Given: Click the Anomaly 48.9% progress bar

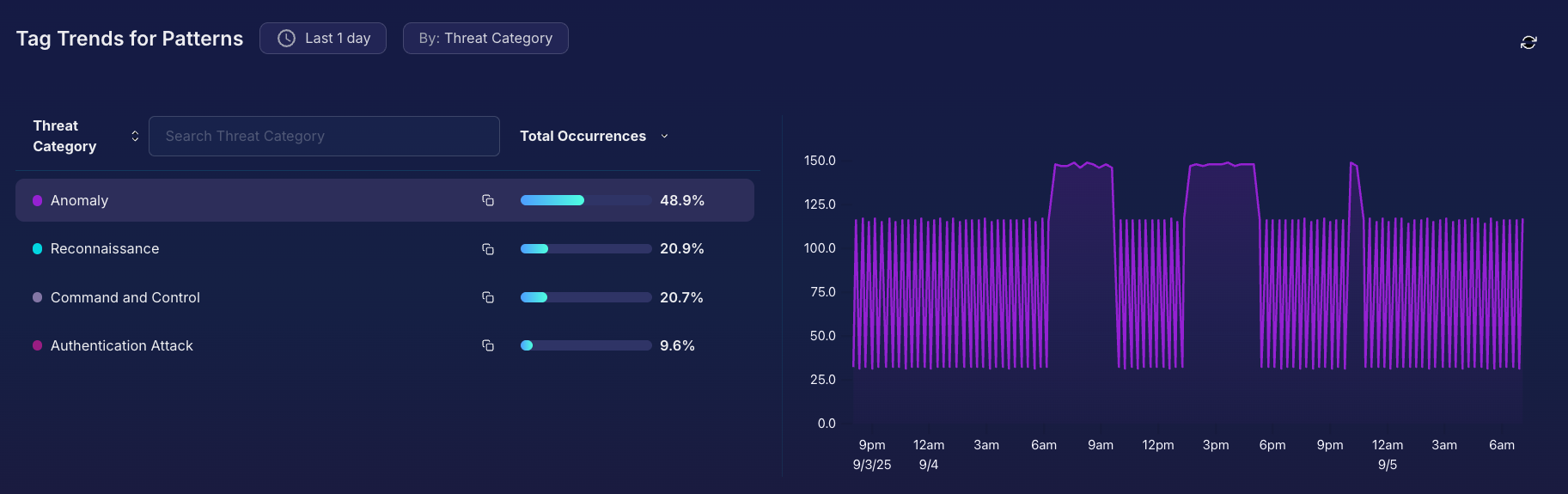Looking at the screenshot, I should point(585,200).
